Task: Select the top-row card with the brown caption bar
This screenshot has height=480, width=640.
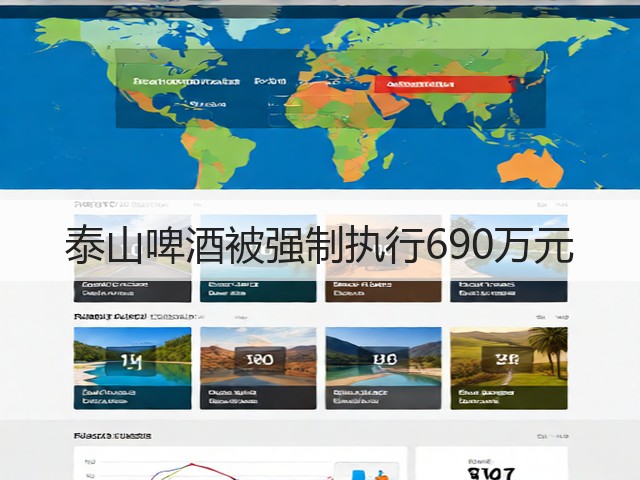Action: point(383,258)
